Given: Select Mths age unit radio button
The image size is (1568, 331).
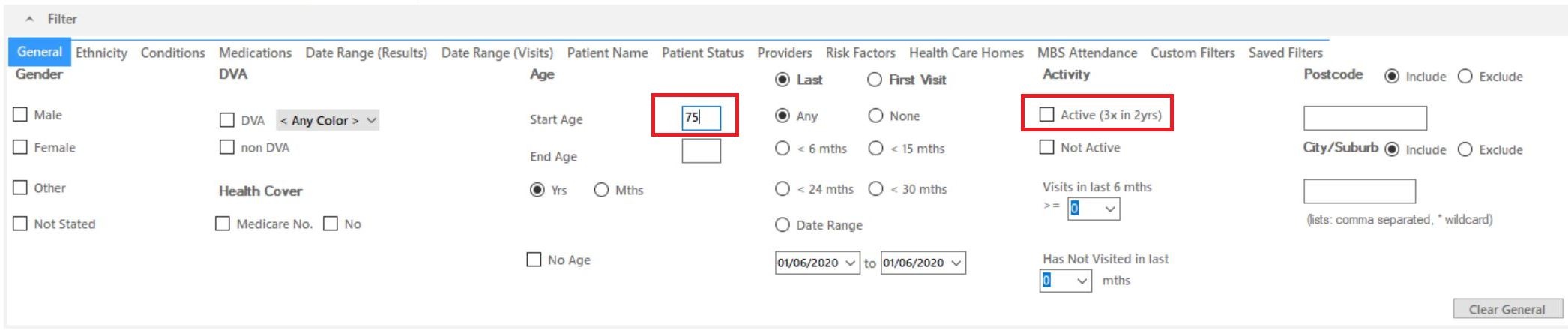Looking at the screenshot, I should coord(601,190).
